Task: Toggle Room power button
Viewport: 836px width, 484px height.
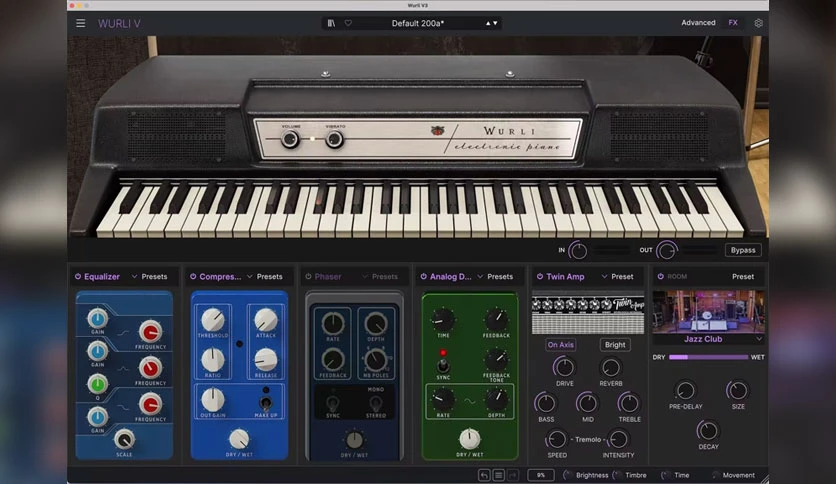Action: [x=661, y=276]
